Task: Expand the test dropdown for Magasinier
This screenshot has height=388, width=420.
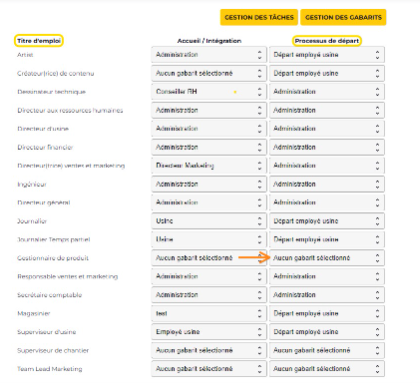Action: (x=209, y=313)
